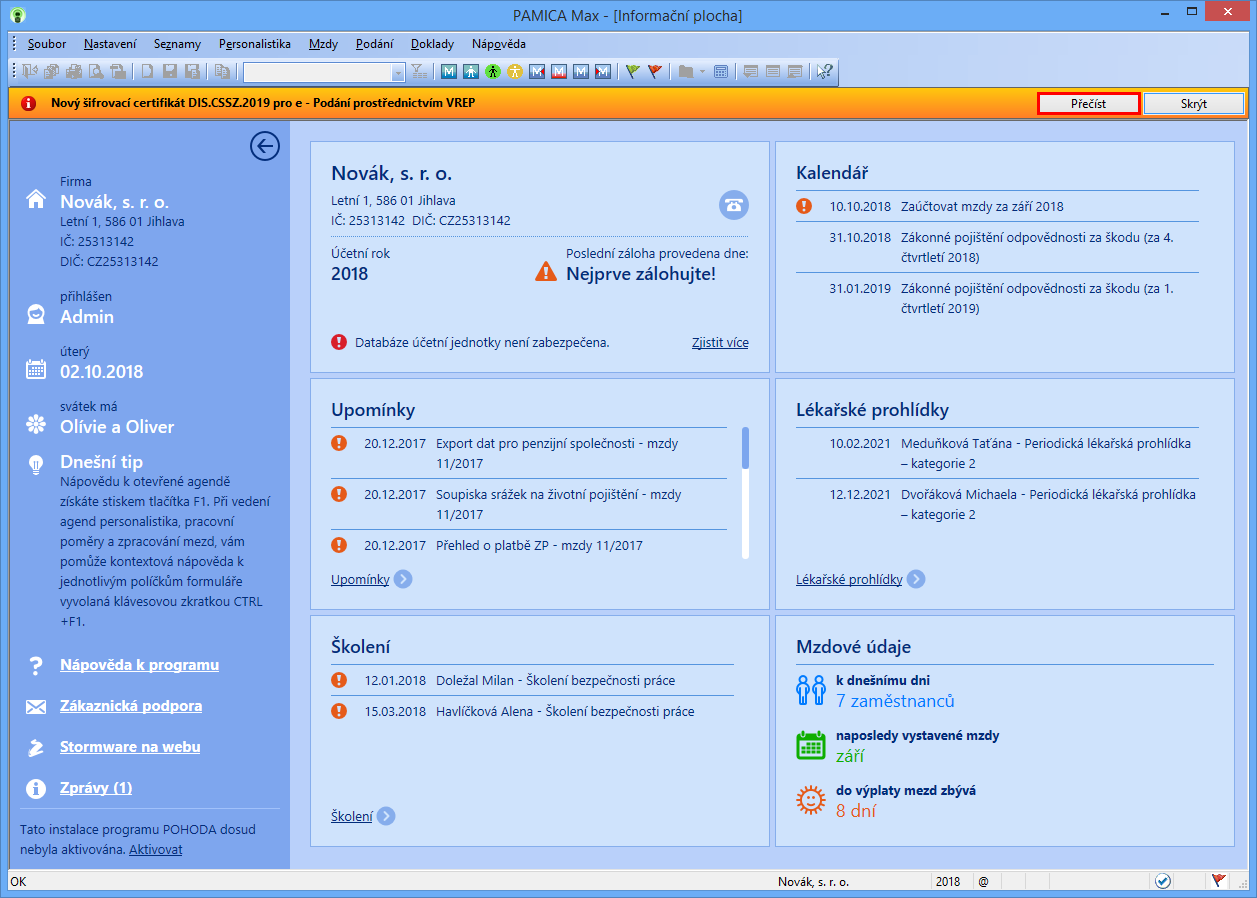Screen dimensions: 1257x898
Task: Open the Personalistika menu
Action: [255, 44]
